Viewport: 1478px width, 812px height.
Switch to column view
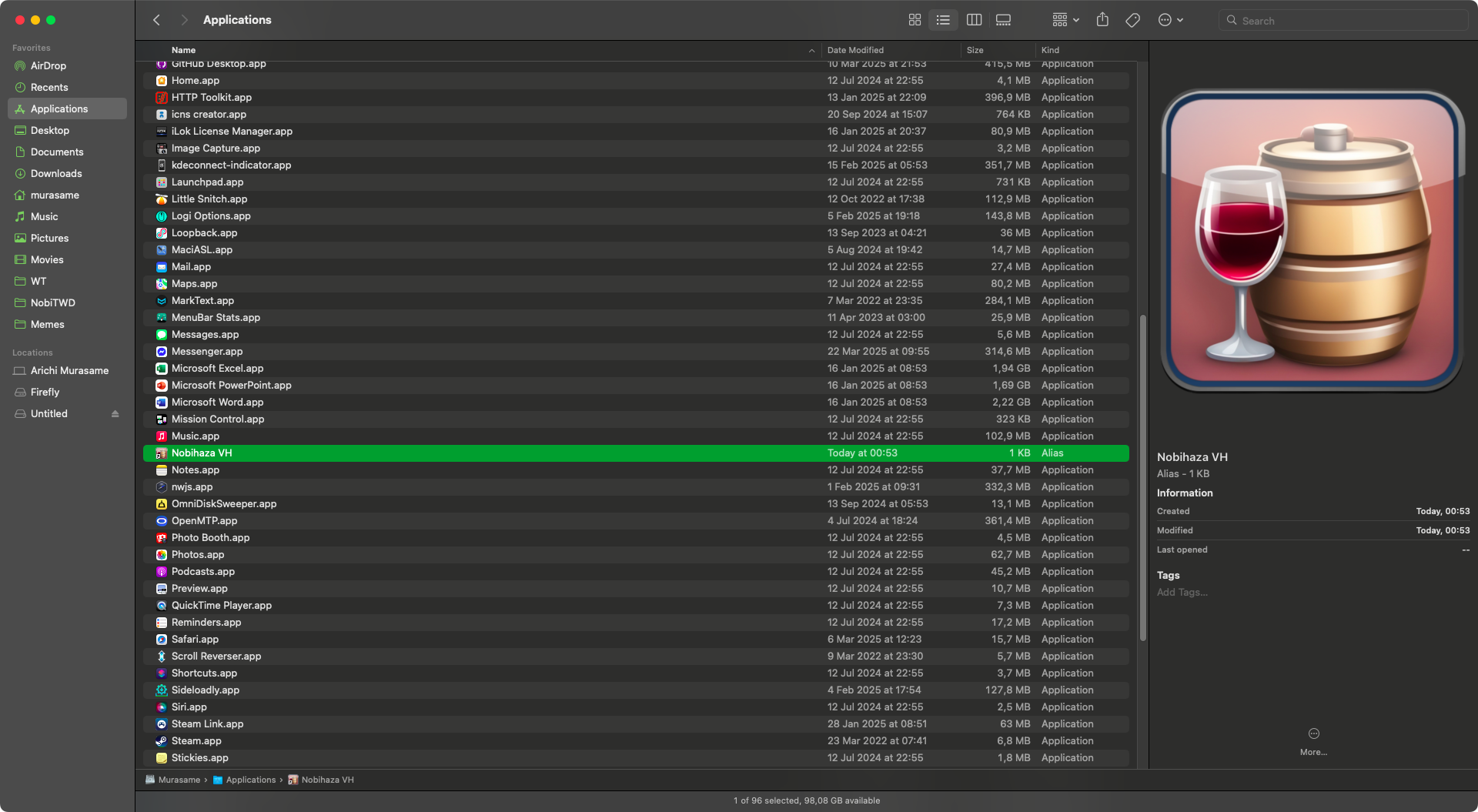(x=974, y=20)
